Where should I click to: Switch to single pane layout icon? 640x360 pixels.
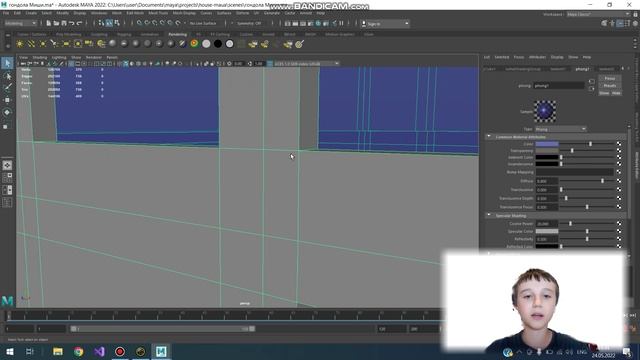pyautogui.click(x=7, y=165)
